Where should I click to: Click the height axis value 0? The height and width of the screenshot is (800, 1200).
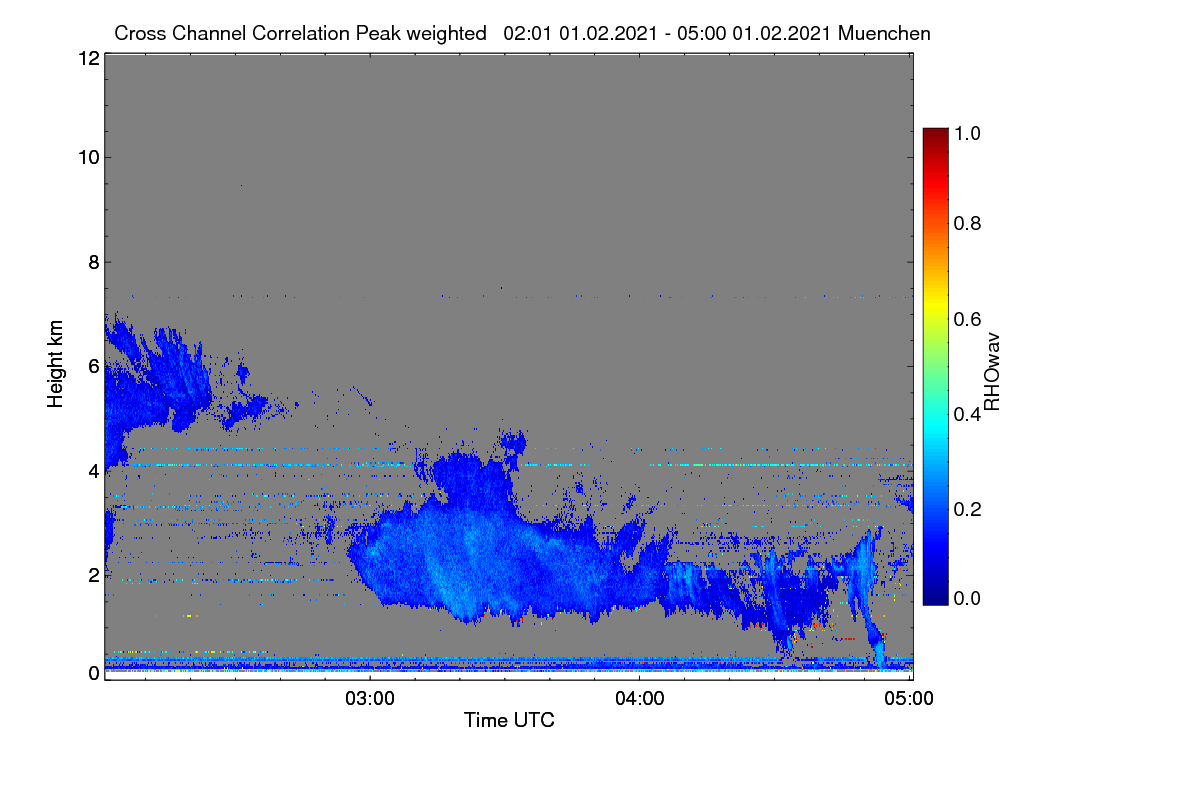click(x=93, y=673)
